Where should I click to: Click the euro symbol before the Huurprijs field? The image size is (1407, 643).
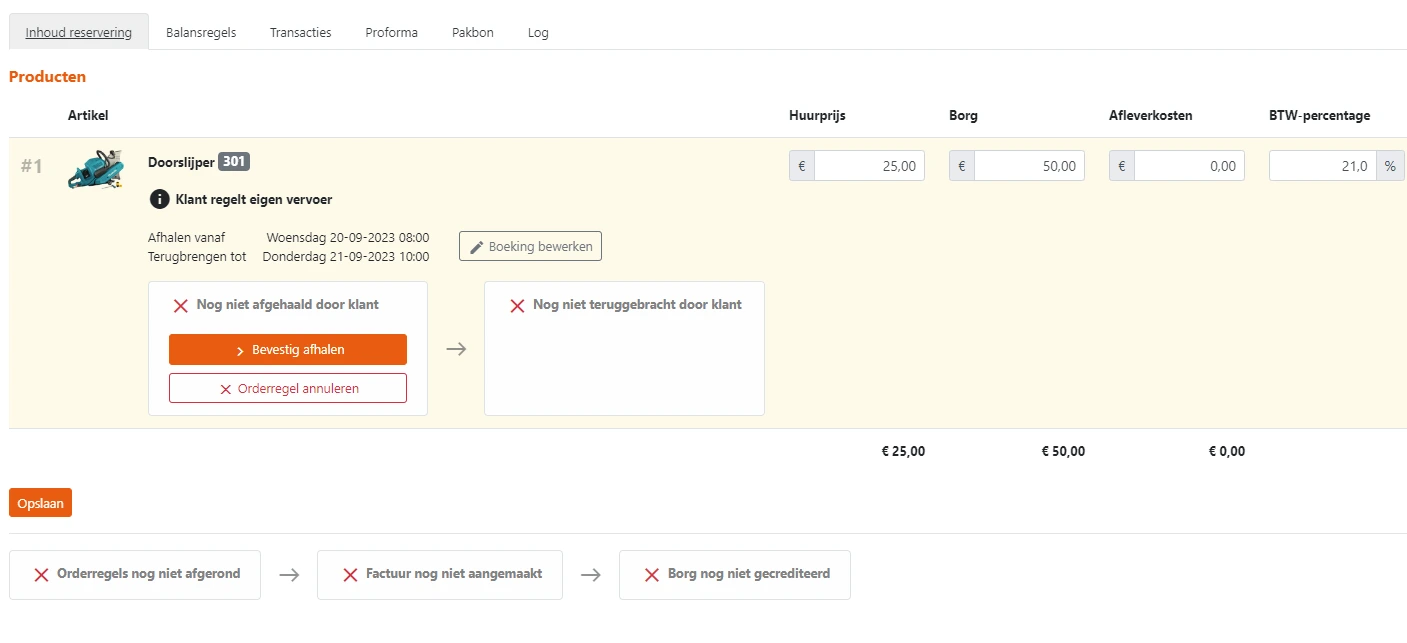coord(801,165)
